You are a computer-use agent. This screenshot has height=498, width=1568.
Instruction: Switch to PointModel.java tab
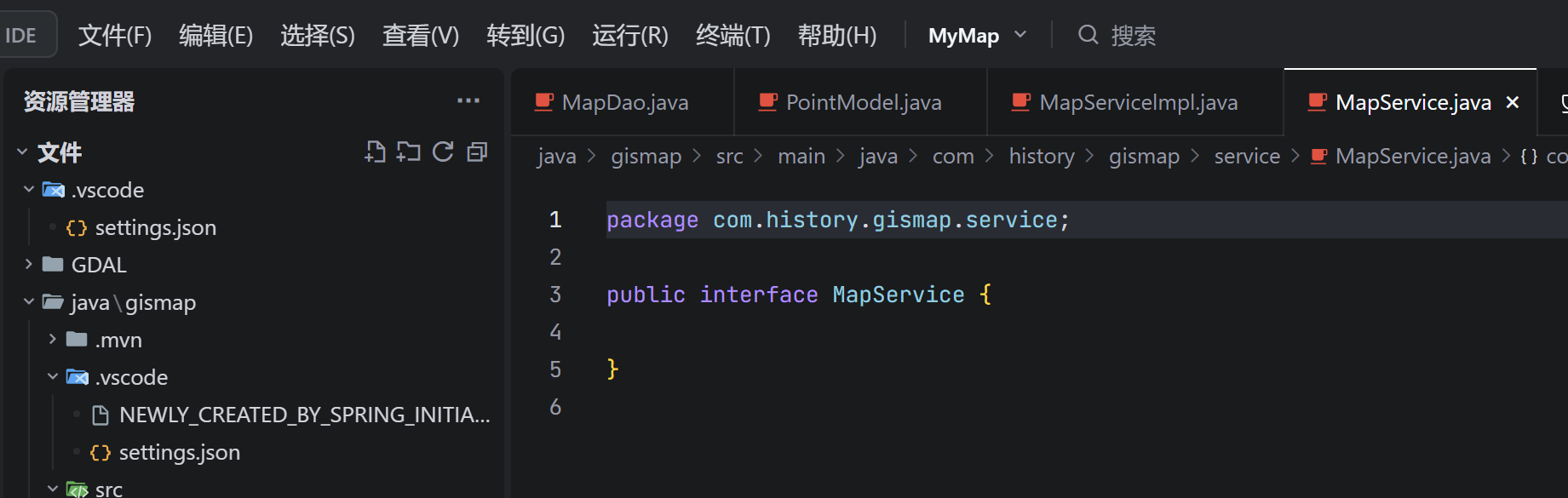coord(864,102)
